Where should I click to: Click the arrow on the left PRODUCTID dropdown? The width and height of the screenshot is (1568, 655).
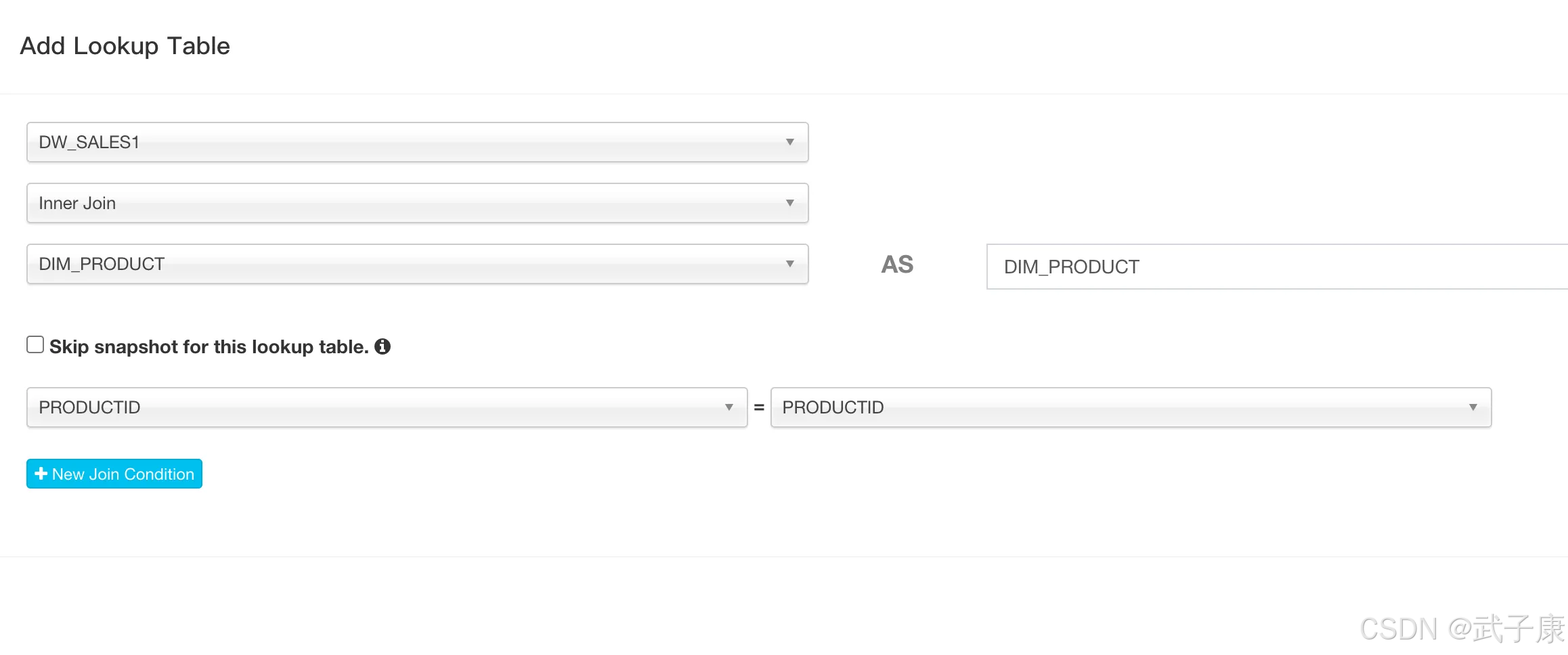[728, 407]
